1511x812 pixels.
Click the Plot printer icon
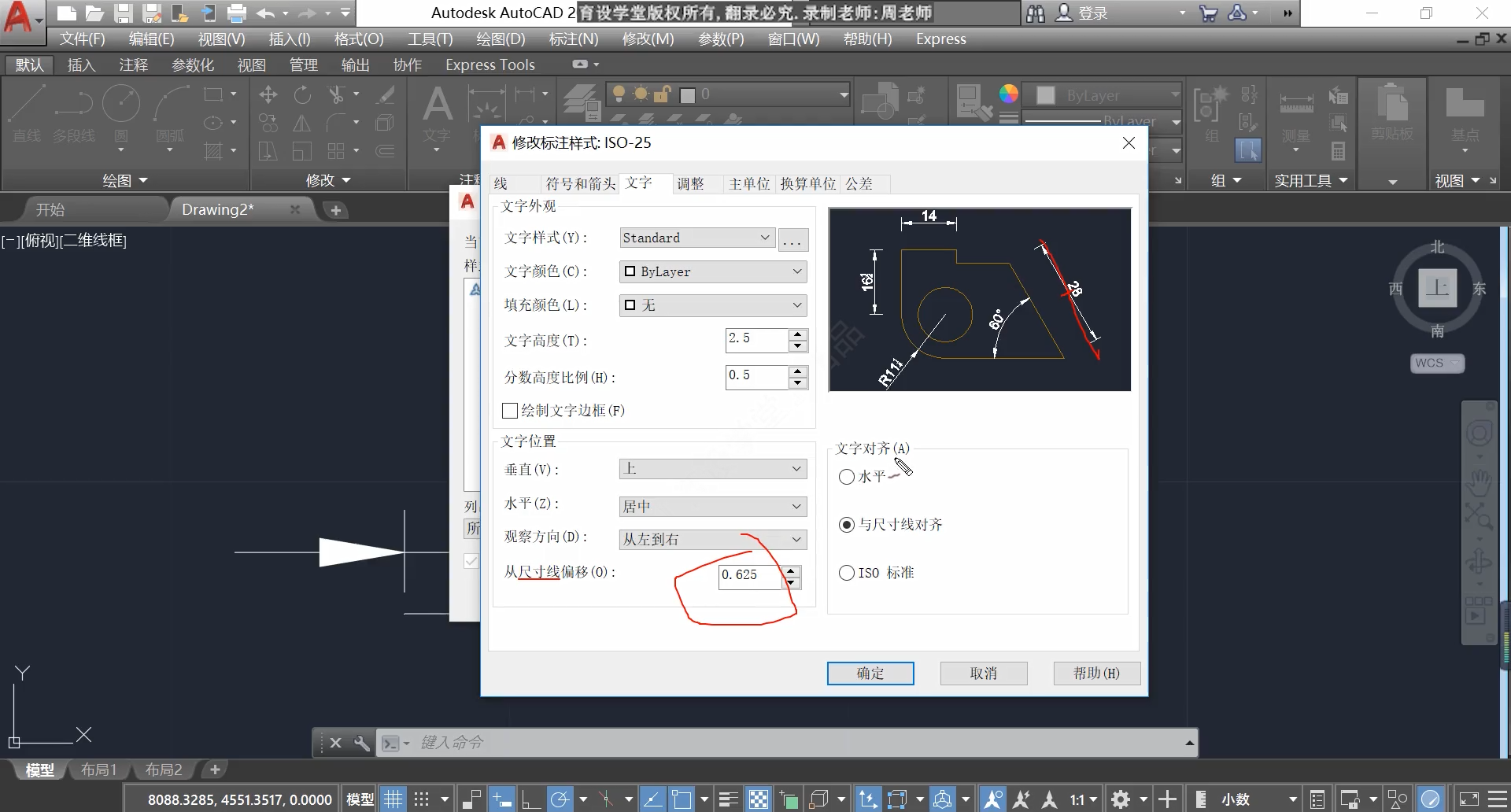[236, 13]
